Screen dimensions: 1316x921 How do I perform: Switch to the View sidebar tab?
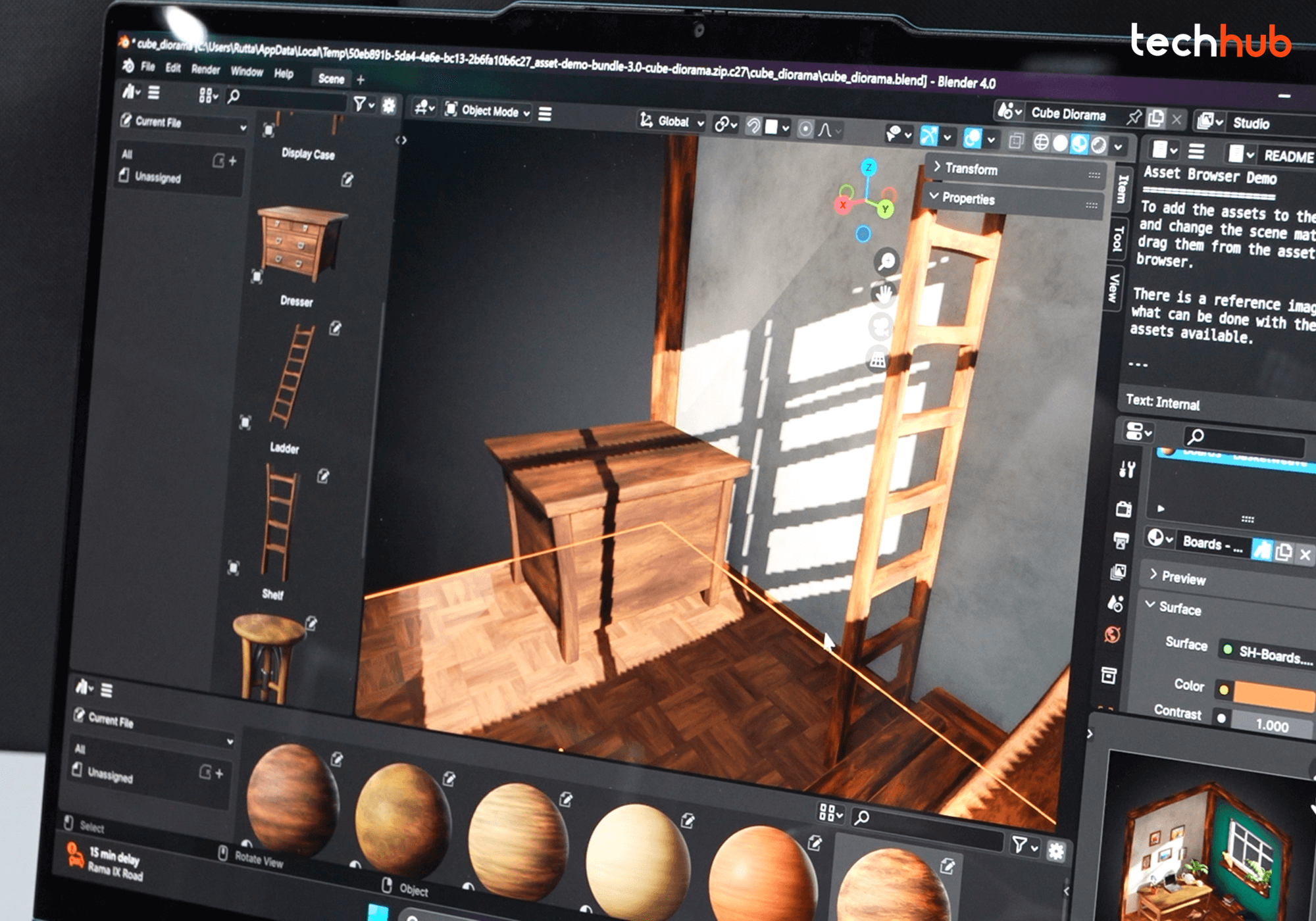click(x=1113, y=288)
